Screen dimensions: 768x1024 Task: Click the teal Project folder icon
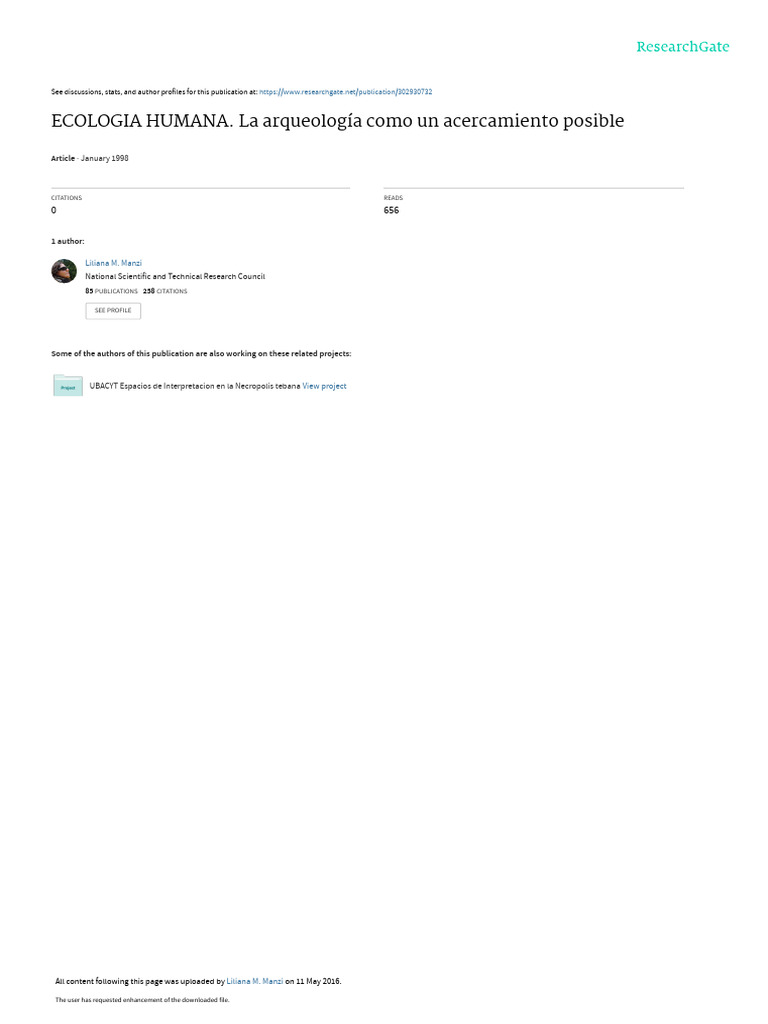[x=68, y=385]
